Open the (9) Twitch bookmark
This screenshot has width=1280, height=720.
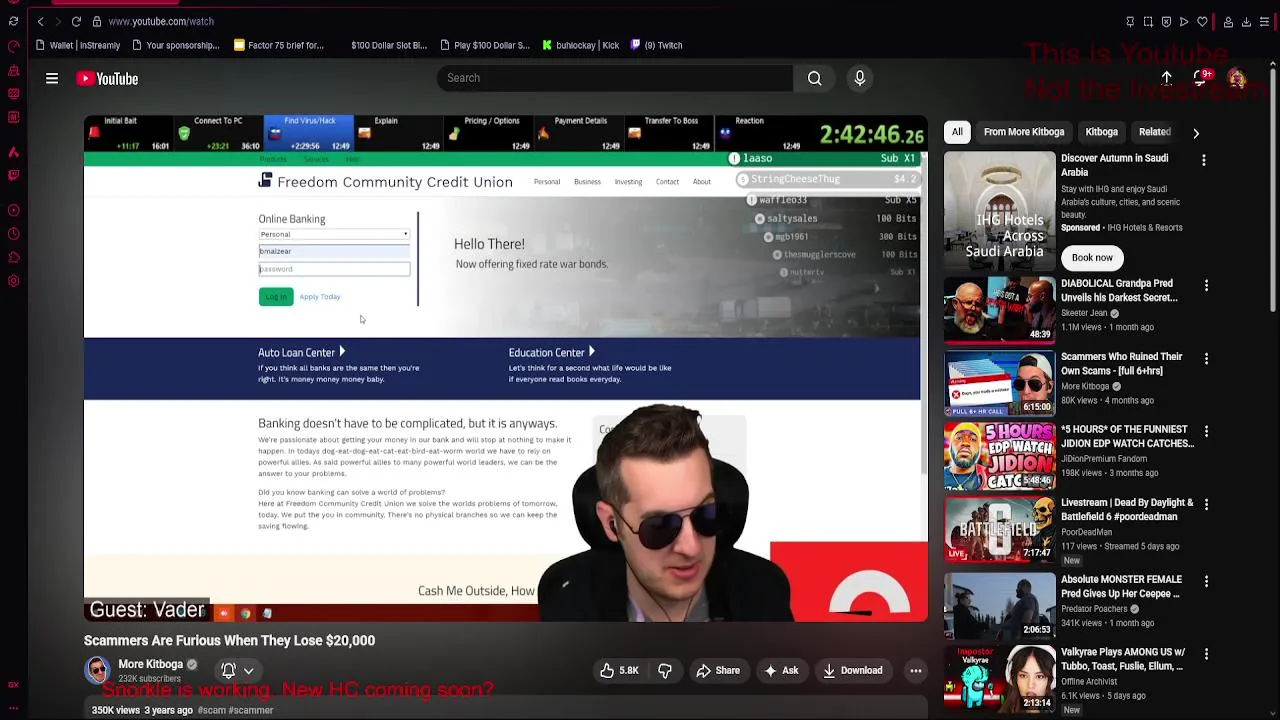(x=656, y=45)
